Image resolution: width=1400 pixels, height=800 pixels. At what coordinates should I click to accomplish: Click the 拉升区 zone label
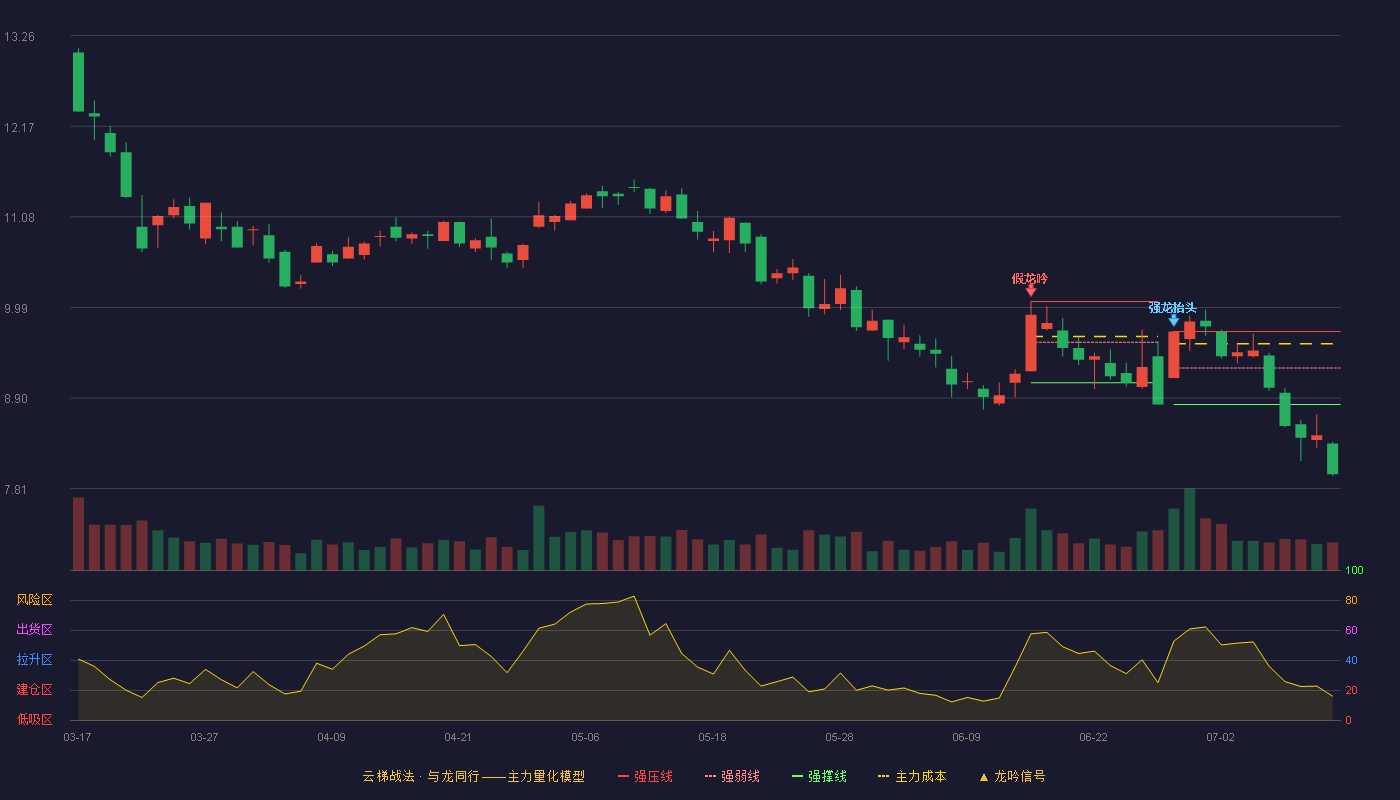(x=34, y=660)
